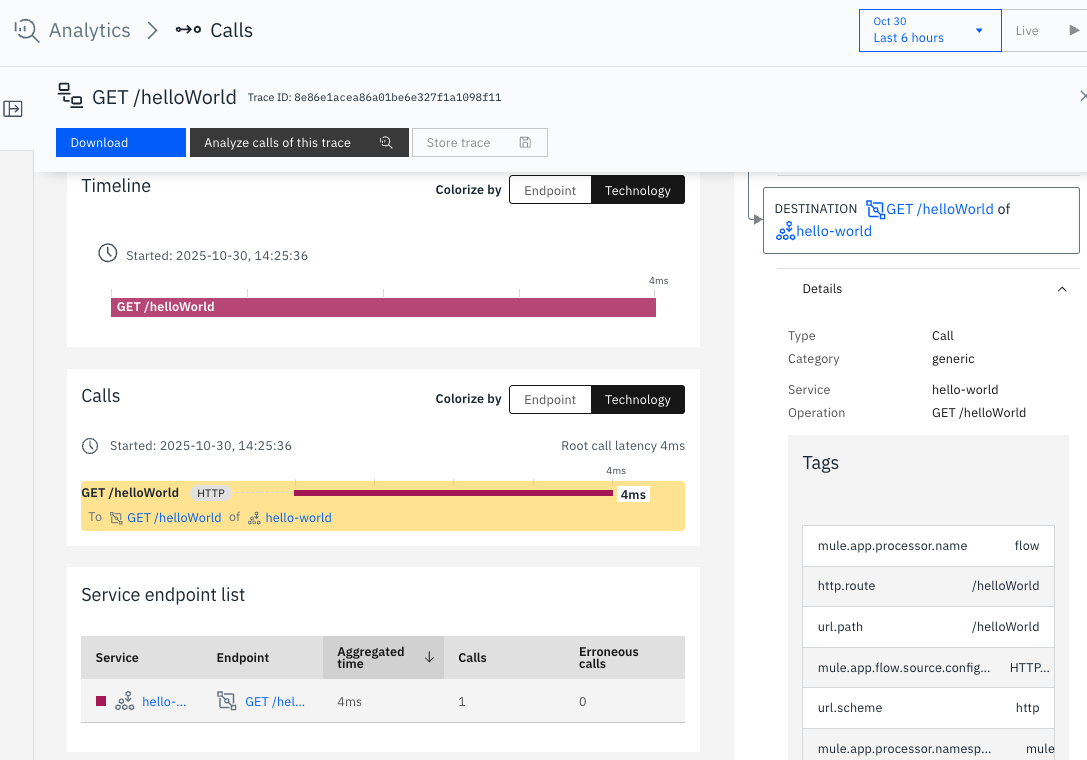Set Timeline colorize to Endpoint
This screenshot has width=1087, height=760.
550,190
